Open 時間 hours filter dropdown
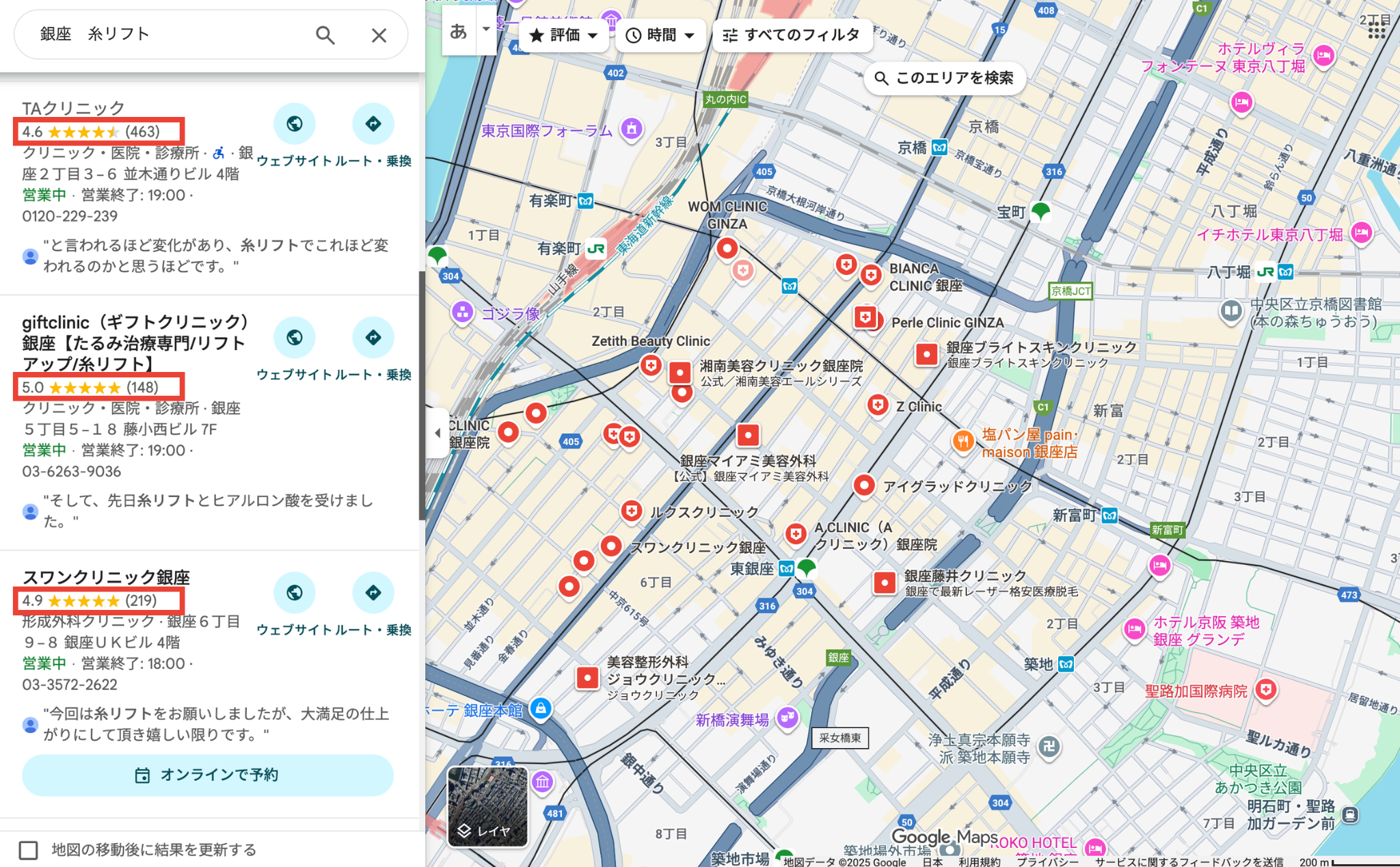The width and height of the screenshot is (1400, 867). [660, 35]
